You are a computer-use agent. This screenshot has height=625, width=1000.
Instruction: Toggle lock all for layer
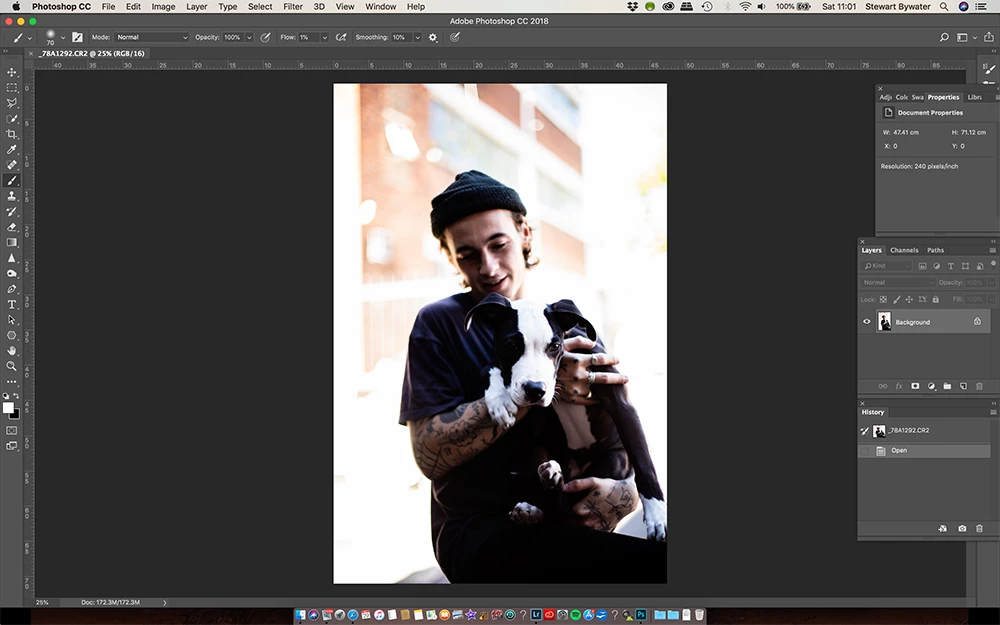(936, 299)
